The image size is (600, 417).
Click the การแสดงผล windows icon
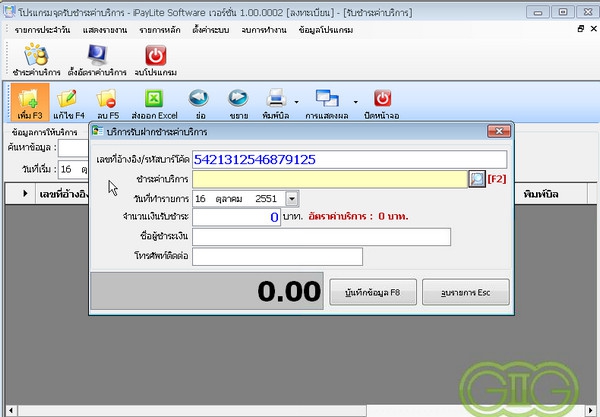tap(327, 98)
